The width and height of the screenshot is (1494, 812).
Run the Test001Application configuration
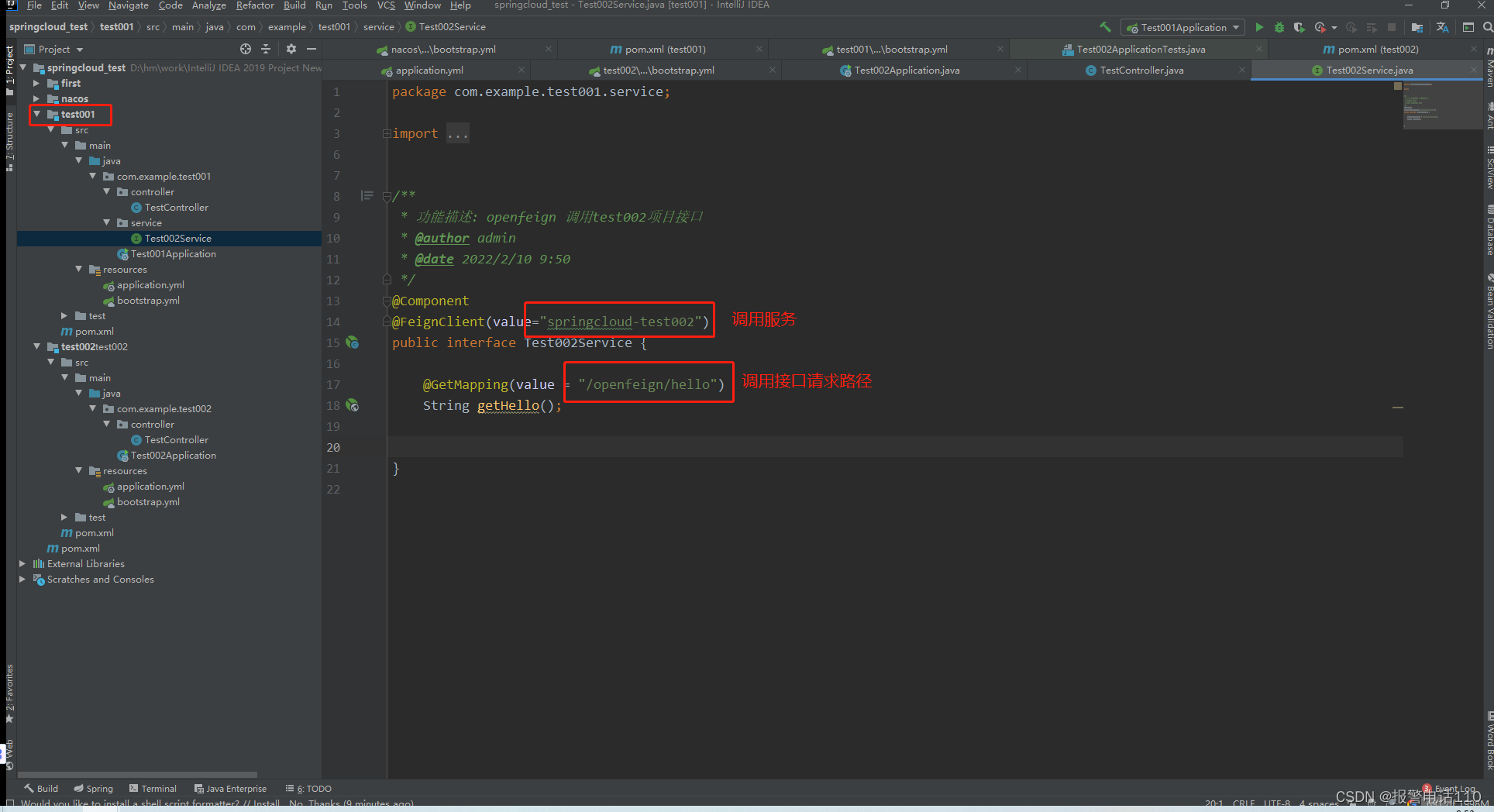click(1260, 26)
